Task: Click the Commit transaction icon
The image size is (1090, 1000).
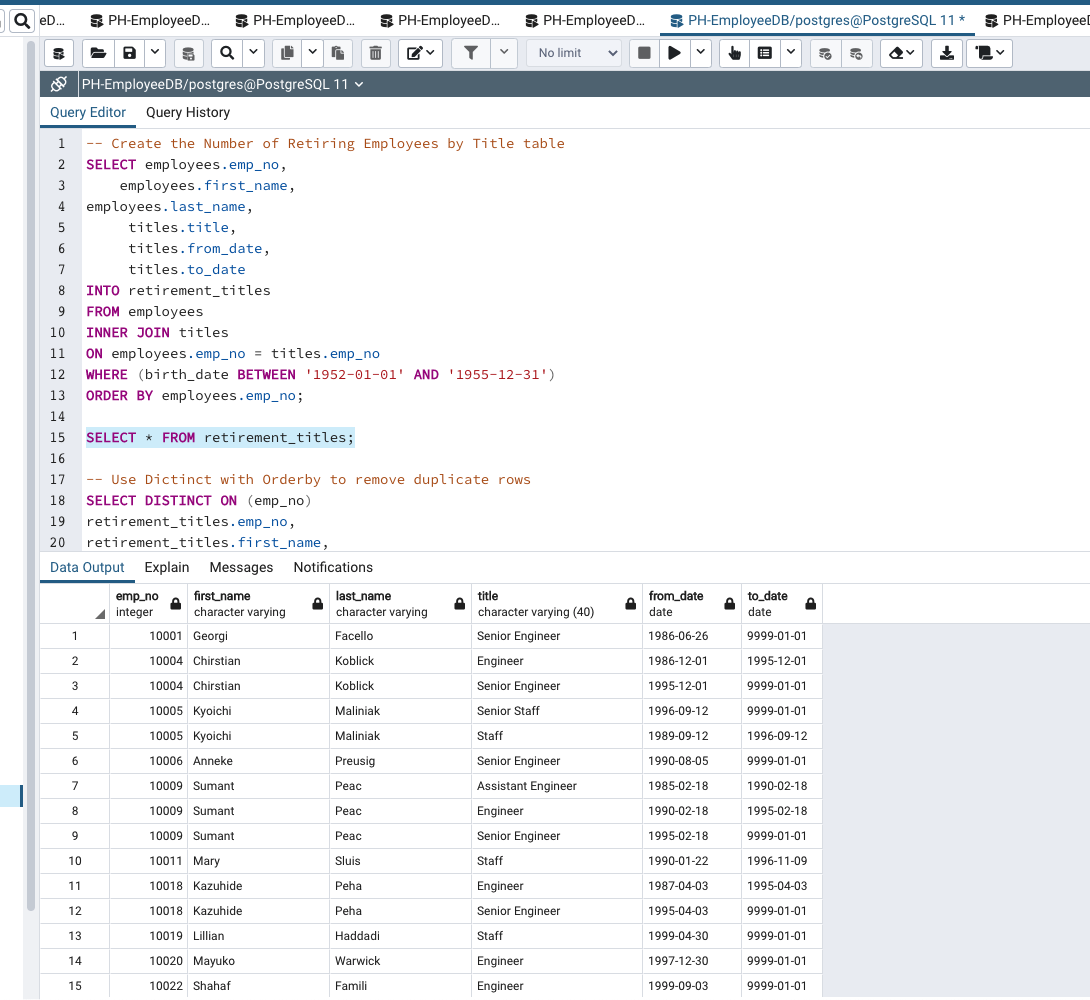Action: (825, 54)
